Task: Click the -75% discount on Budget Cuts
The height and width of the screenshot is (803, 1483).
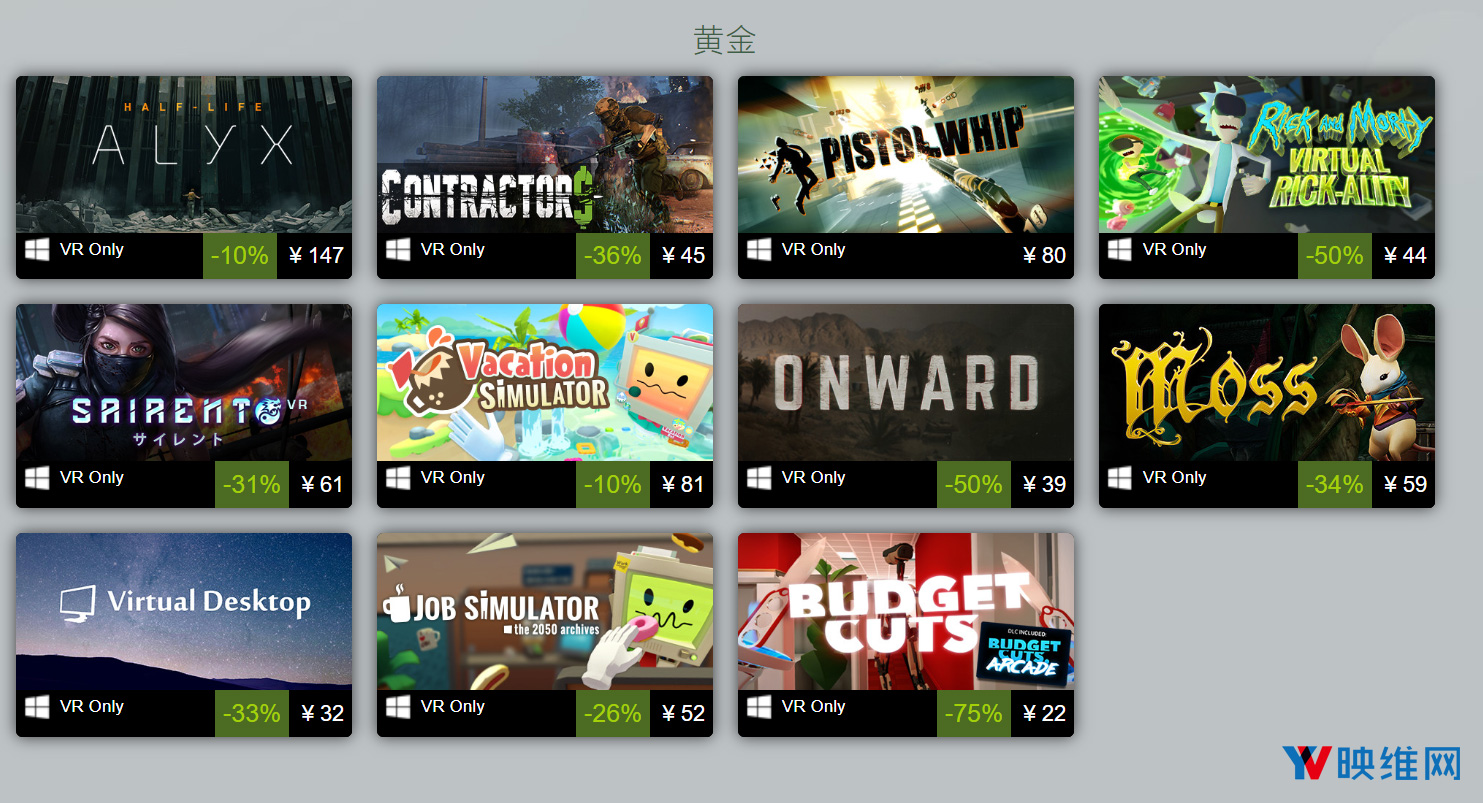Action: [x=974, y=713]
